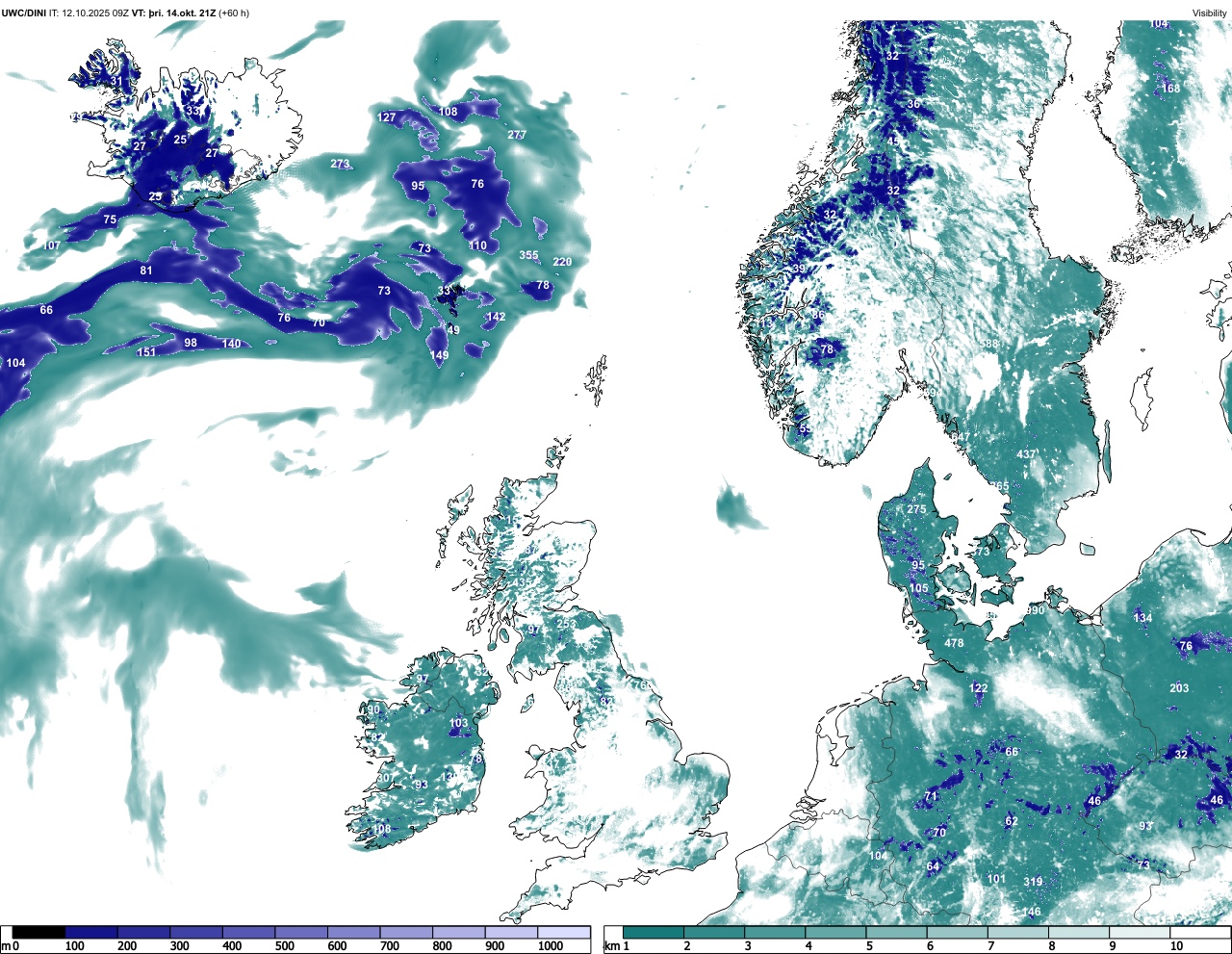1232x954 pixels.
Task: Click the 5–6 km legend color block
Action: click(x=897, y=932)
